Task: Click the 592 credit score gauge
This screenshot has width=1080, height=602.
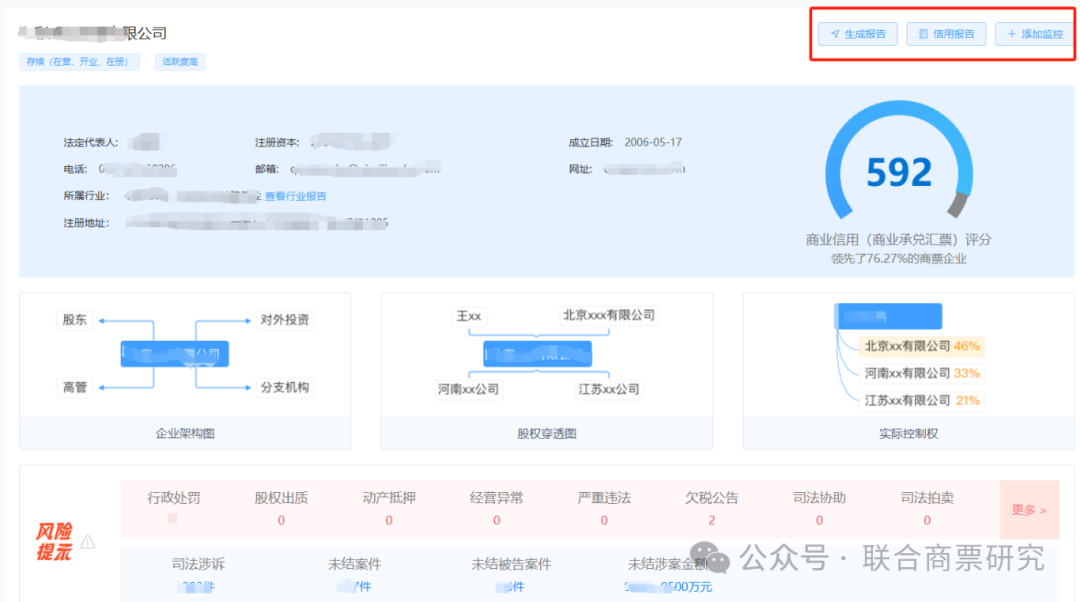Action: [x=898, y=174]
